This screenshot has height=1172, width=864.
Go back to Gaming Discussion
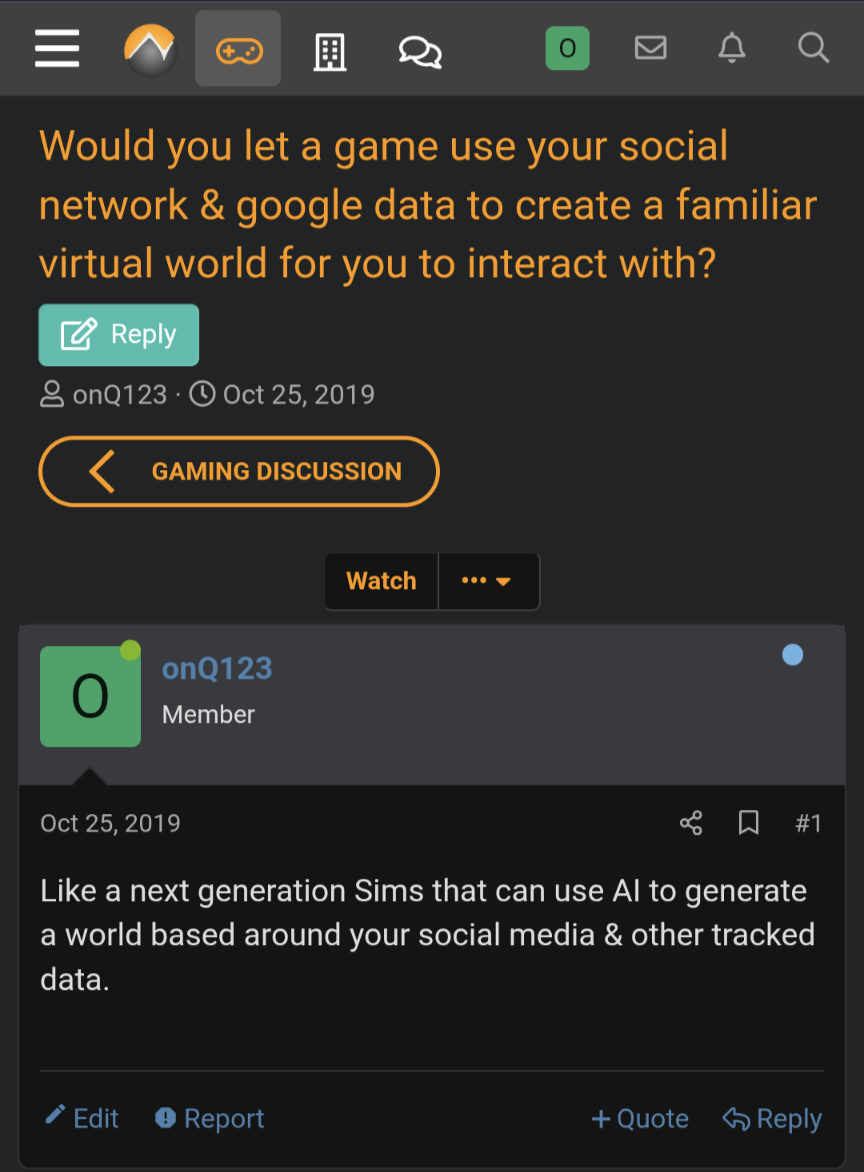[239, 471]
